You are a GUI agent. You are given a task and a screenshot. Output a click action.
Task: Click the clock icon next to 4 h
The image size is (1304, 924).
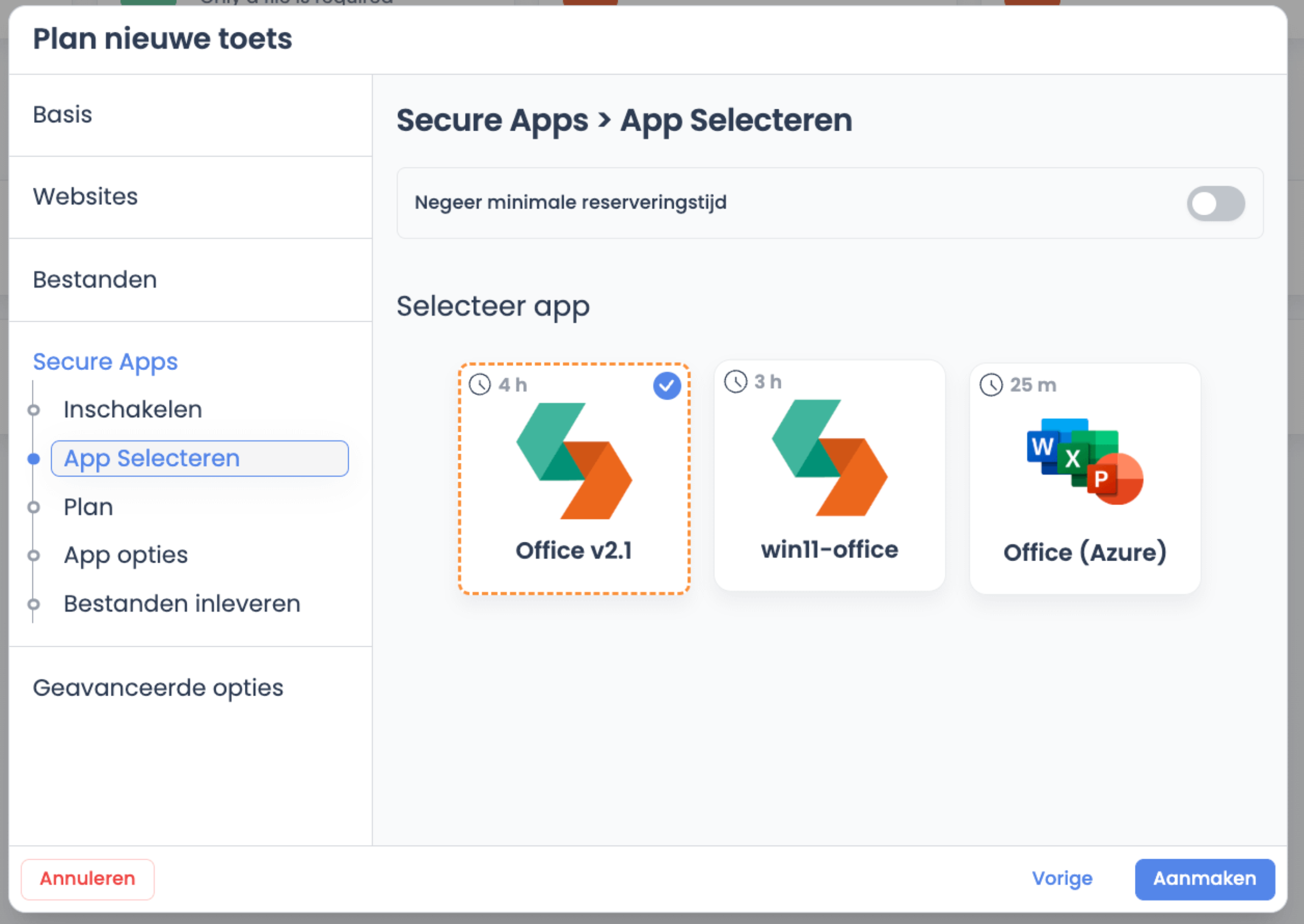tap(480, 385)
